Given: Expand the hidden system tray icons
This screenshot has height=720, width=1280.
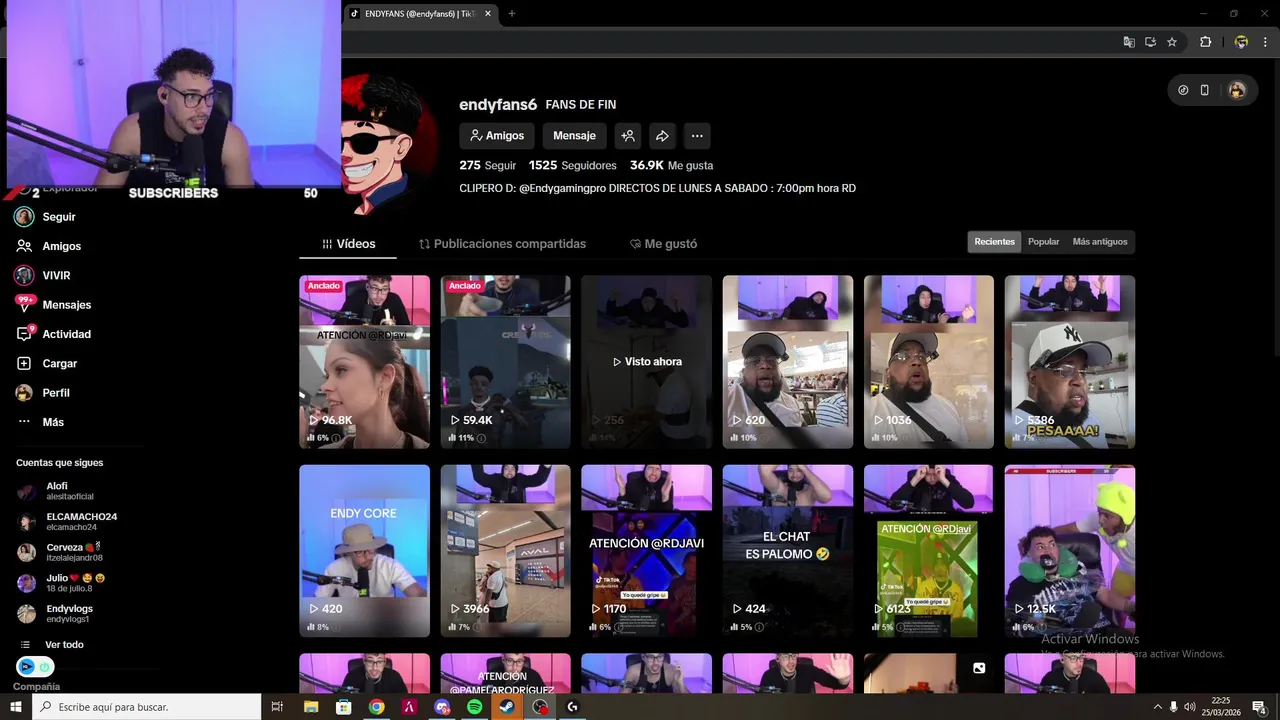Looking at the screenshot, I should 1158,707.
